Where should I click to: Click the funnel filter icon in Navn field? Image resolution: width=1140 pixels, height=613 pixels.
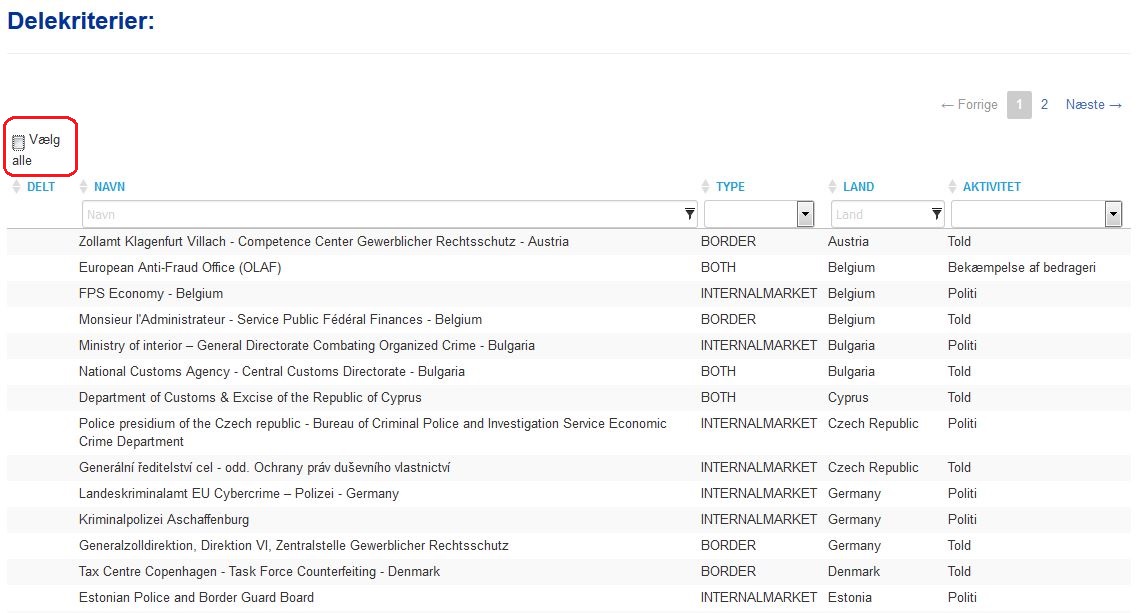689,214
